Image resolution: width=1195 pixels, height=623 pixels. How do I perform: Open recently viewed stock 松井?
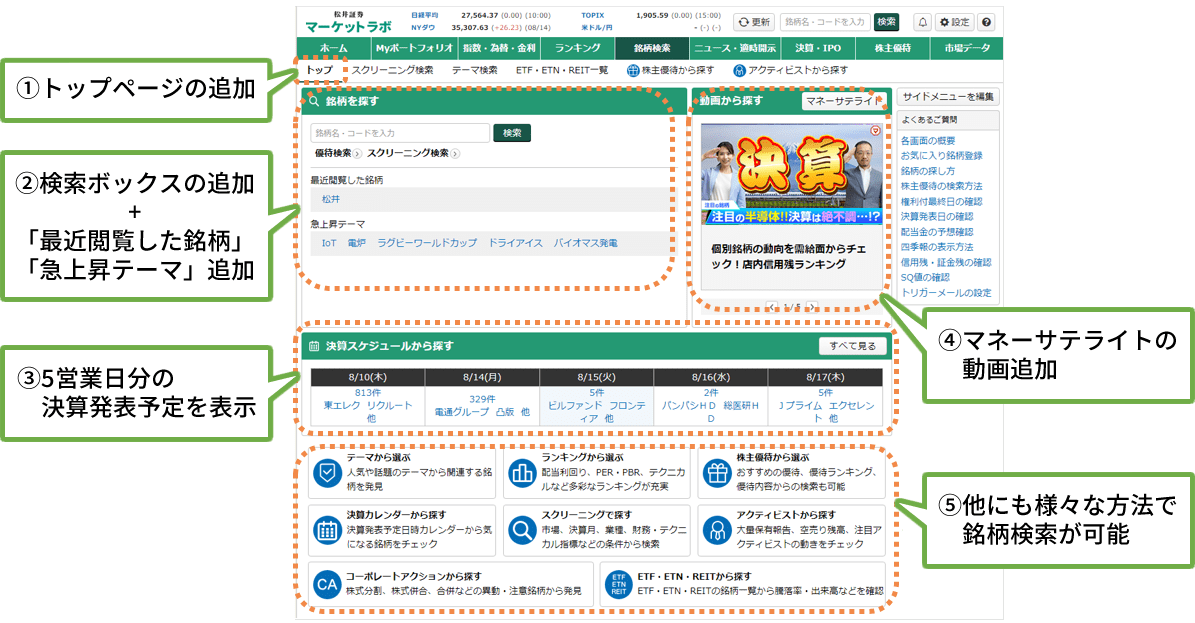point(331,199)
